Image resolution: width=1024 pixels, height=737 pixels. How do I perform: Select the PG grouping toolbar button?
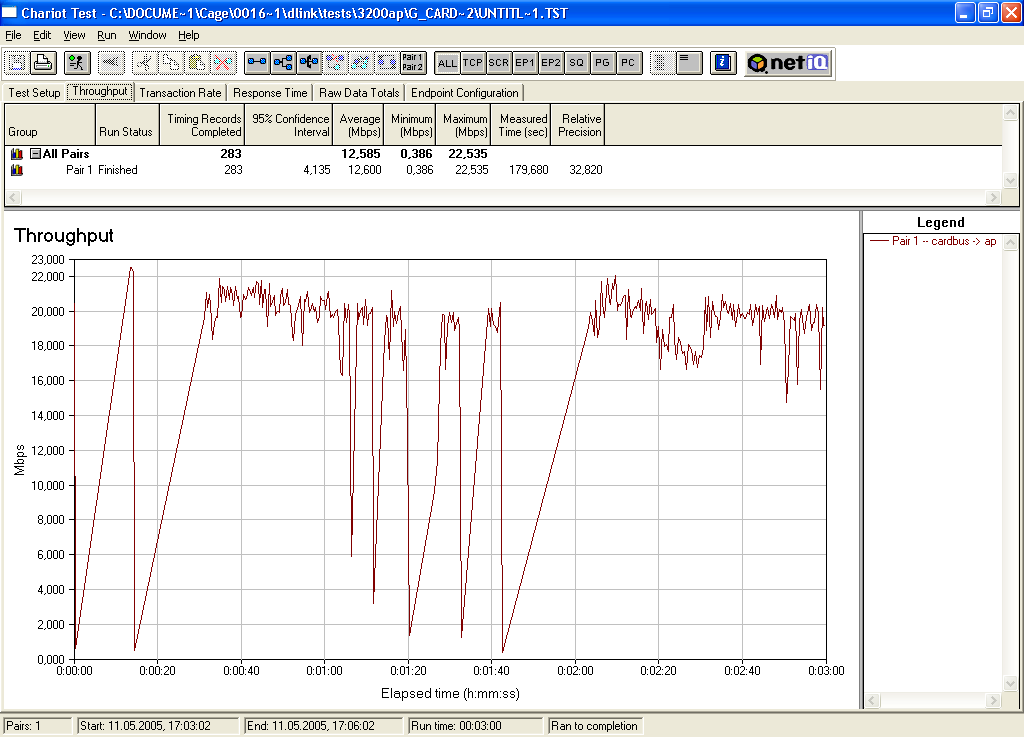[603, 63]
